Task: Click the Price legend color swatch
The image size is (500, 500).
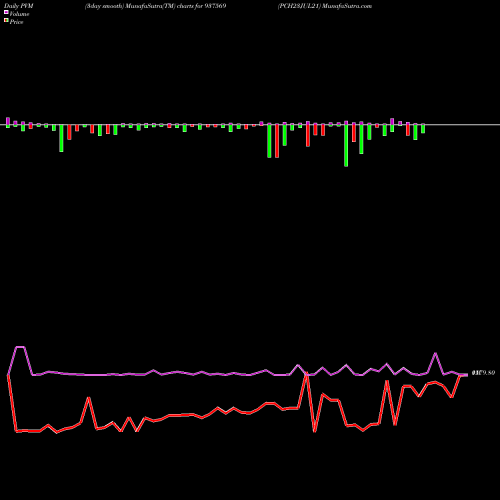Action: pyautogui.click(x=6, y=20)
